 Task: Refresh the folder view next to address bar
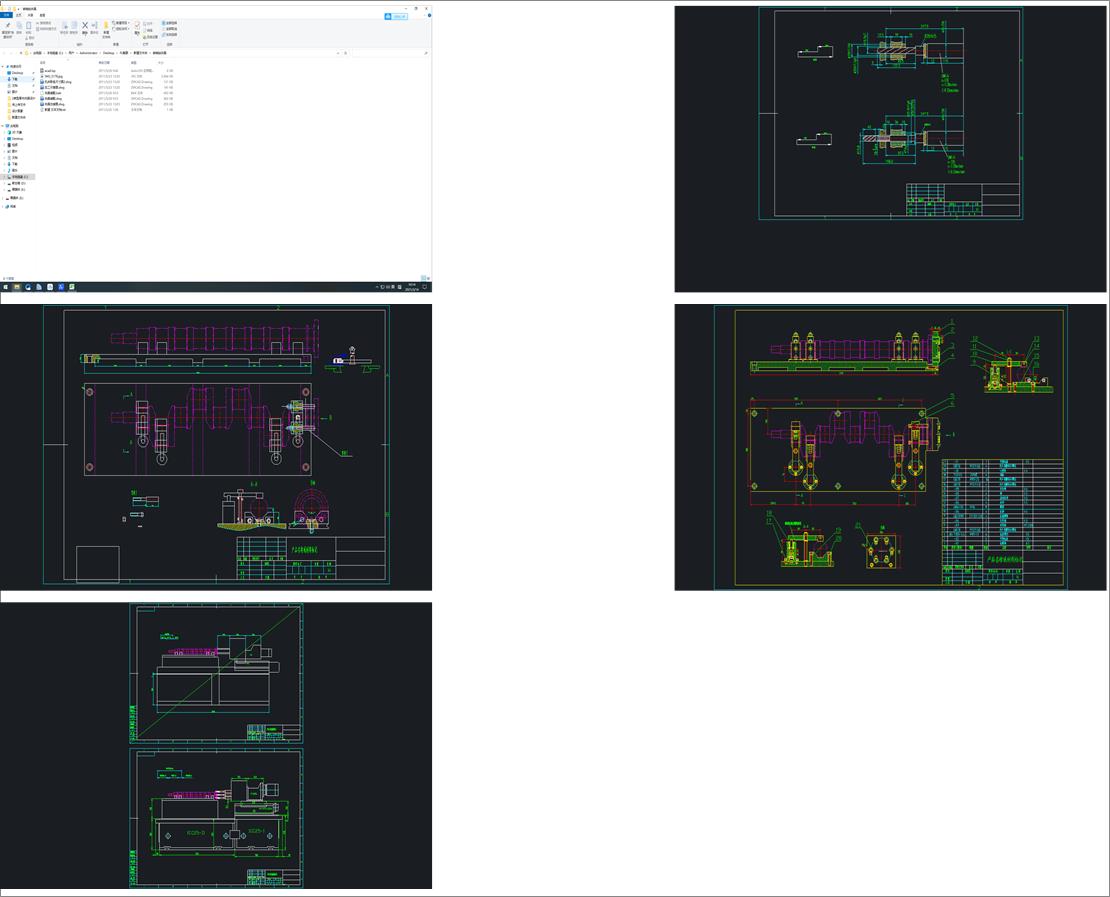[345, 52]
